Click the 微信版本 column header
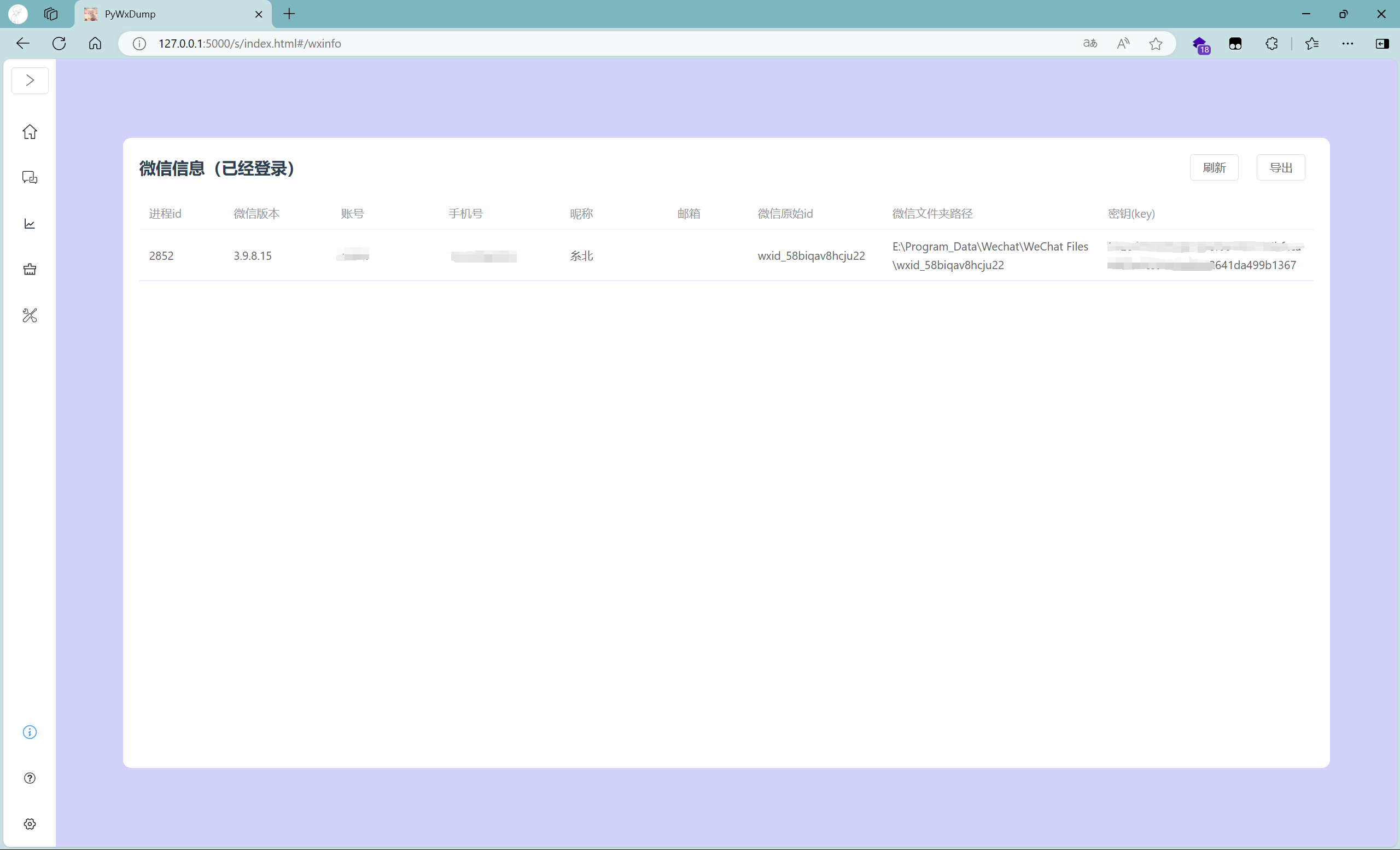 (256, 214)
